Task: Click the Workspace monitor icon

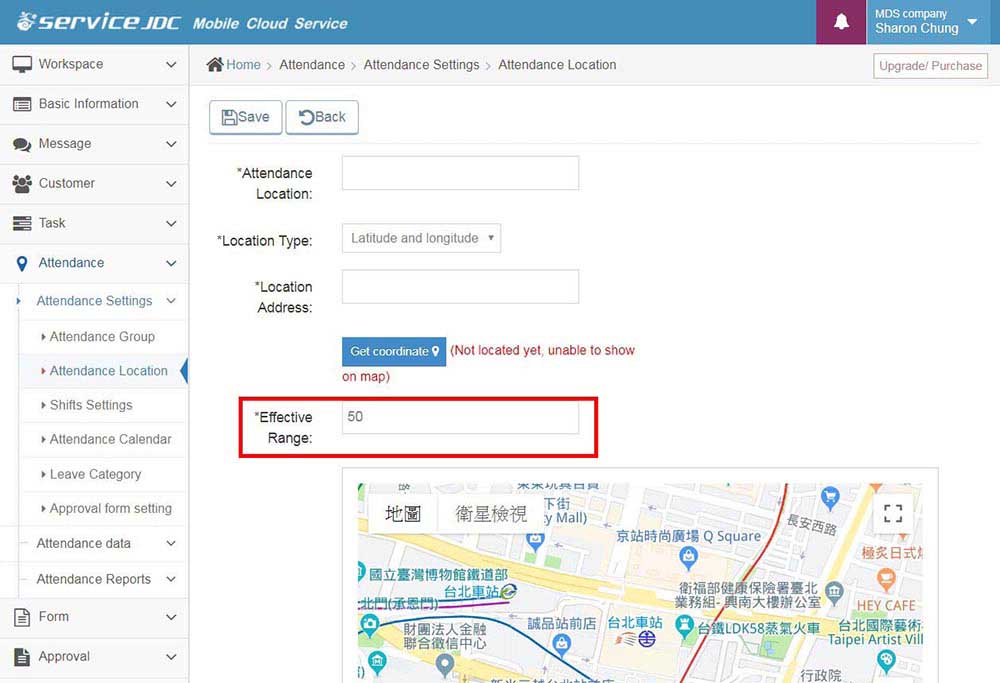Action: click(22, 64)
